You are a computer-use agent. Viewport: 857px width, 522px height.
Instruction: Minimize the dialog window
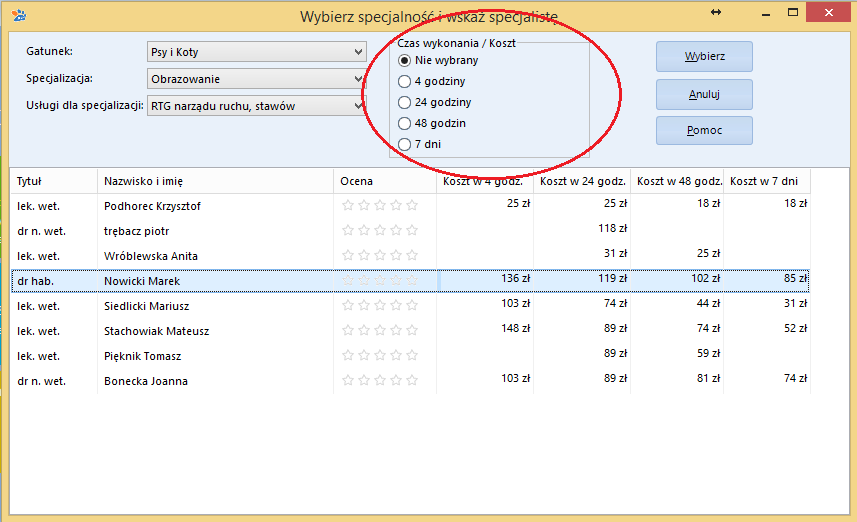click(766, 13)
